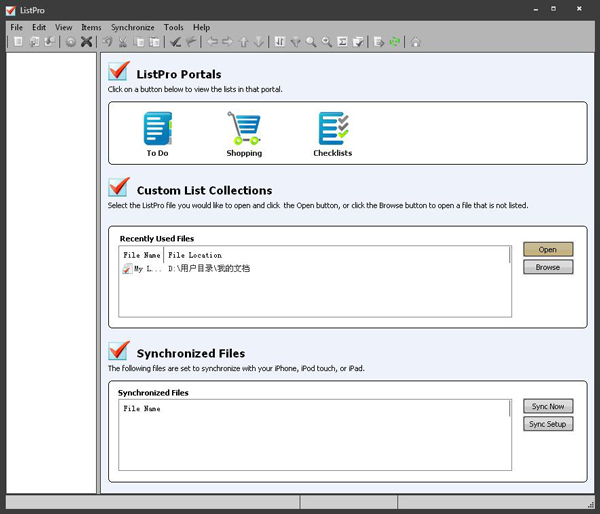This screenshot has height=514, width=600.
Task: Open the Items menu
Action: [91, 27]
